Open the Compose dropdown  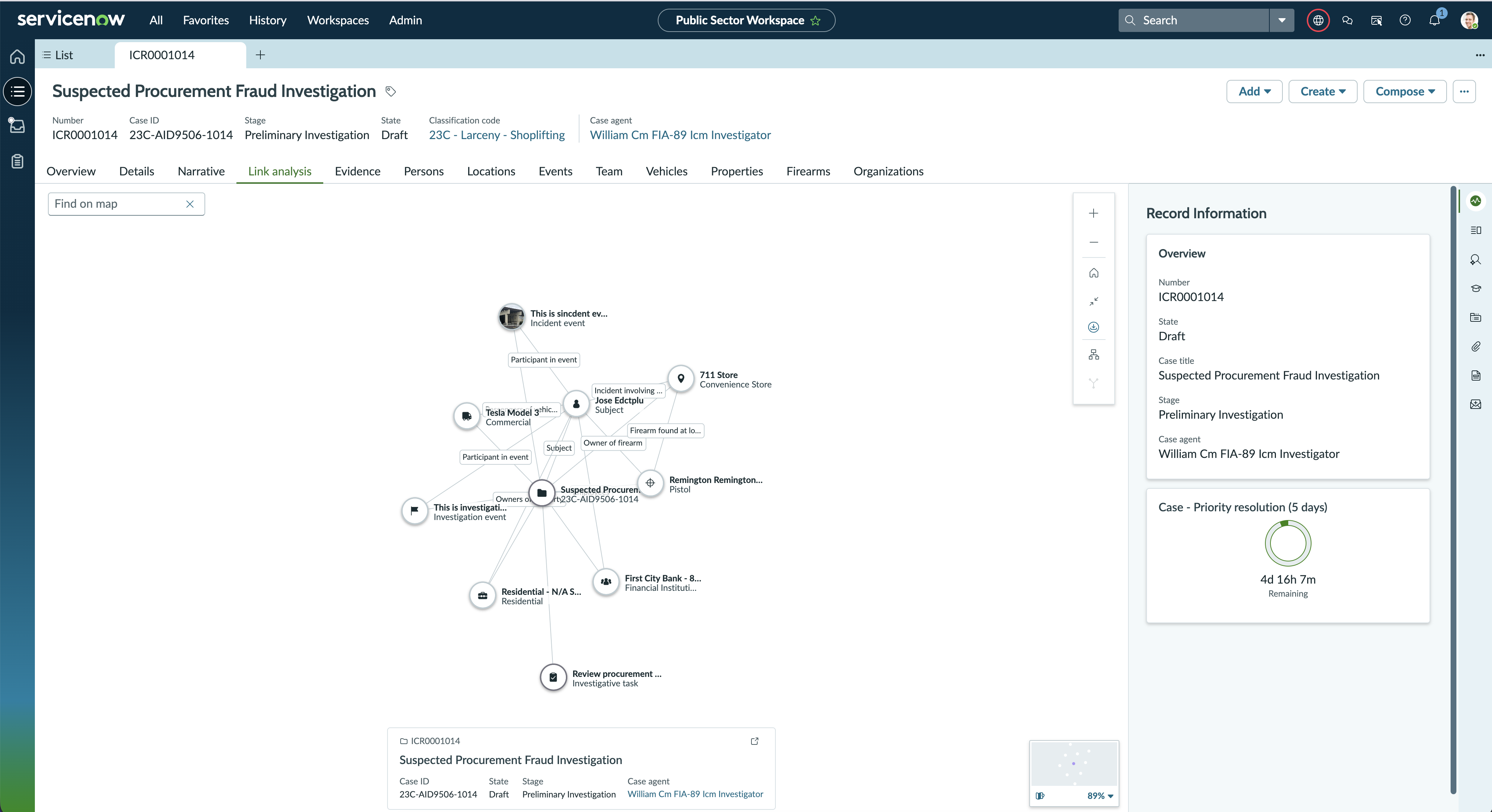(1404, 92)
